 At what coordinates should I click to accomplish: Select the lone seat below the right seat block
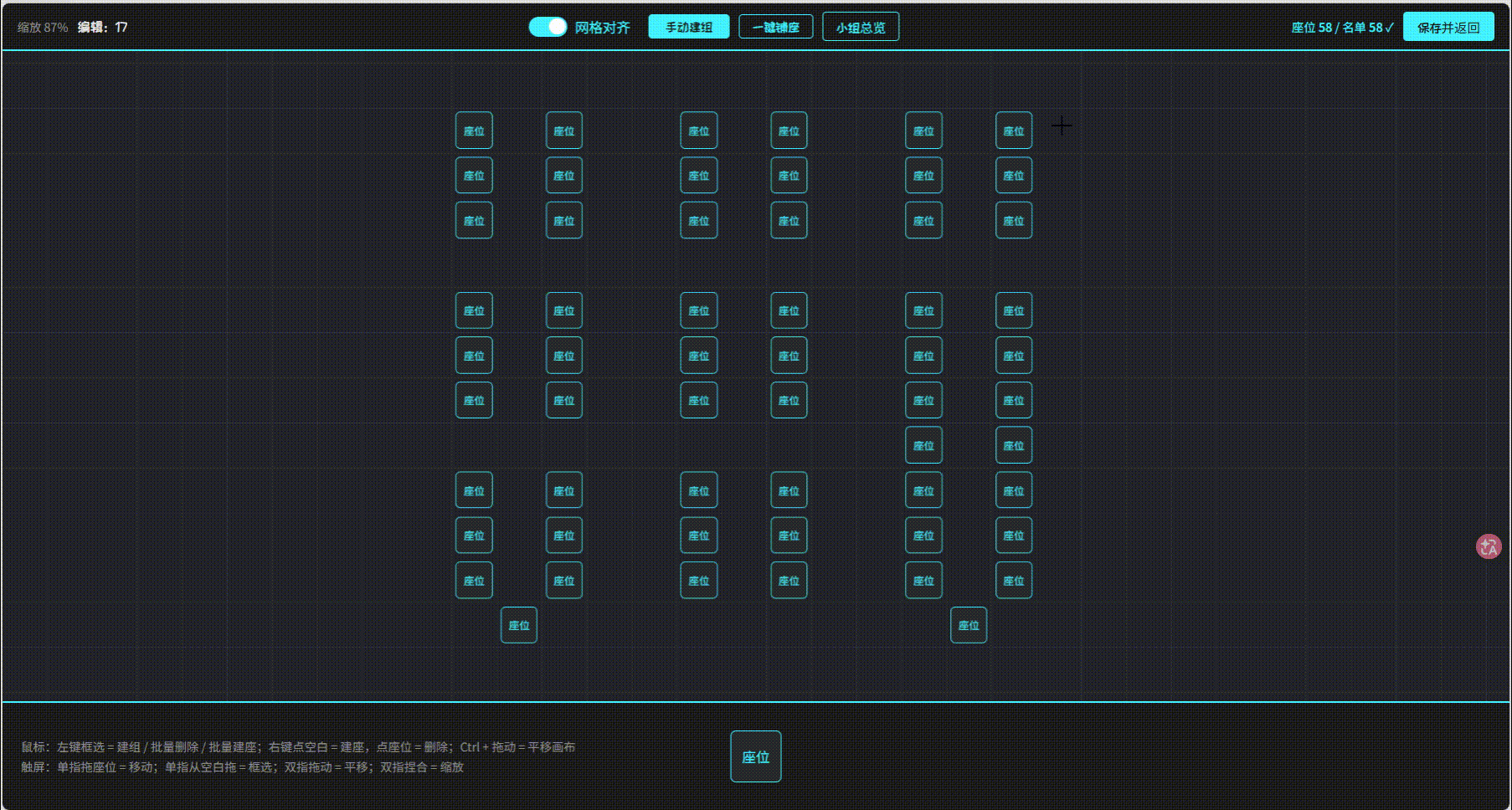pos(969,625)
